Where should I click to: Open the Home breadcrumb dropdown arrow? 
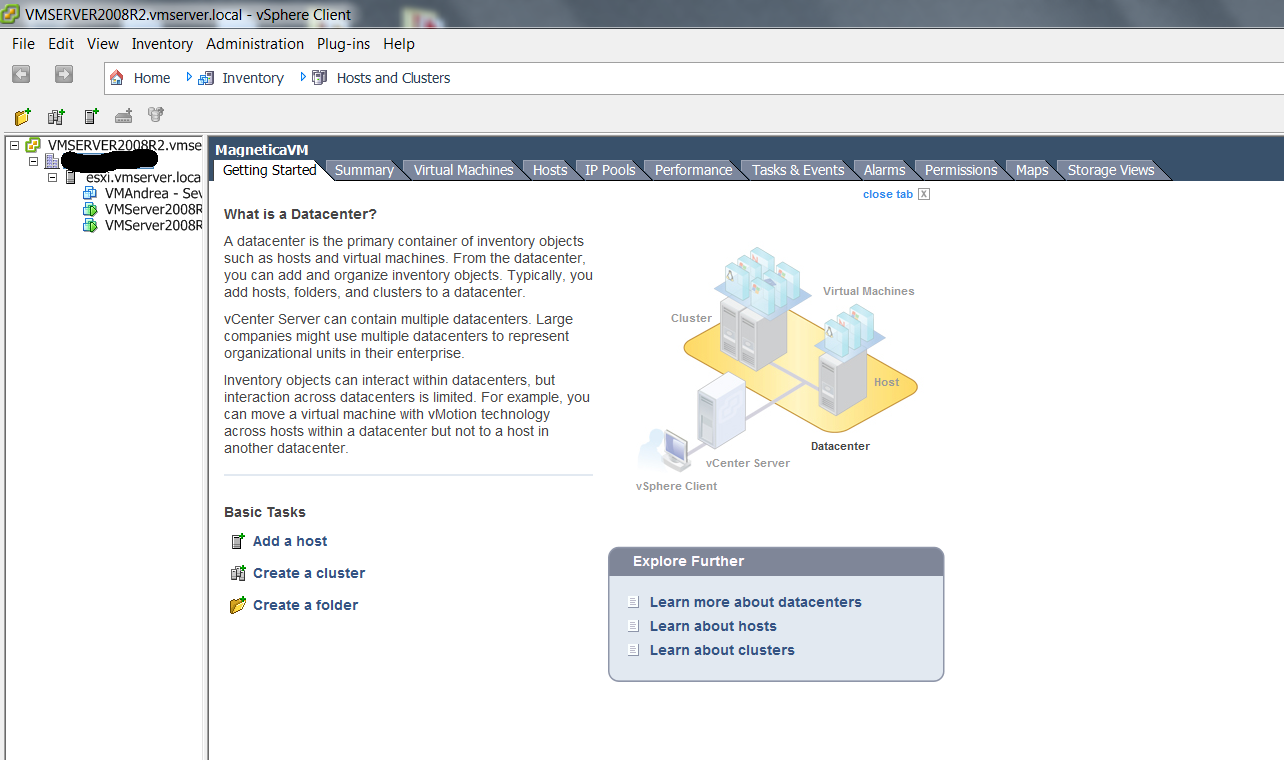click(x=189, y=77)
